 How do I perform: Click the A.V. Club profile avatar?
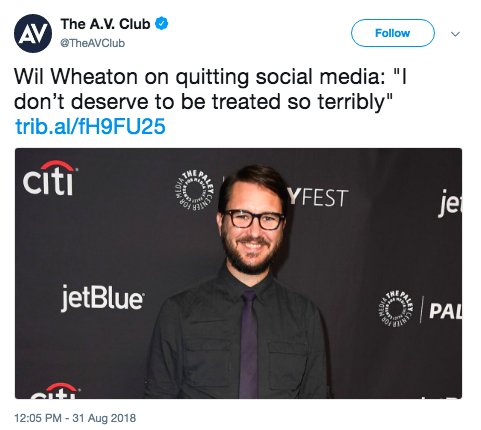pos(33,33)
